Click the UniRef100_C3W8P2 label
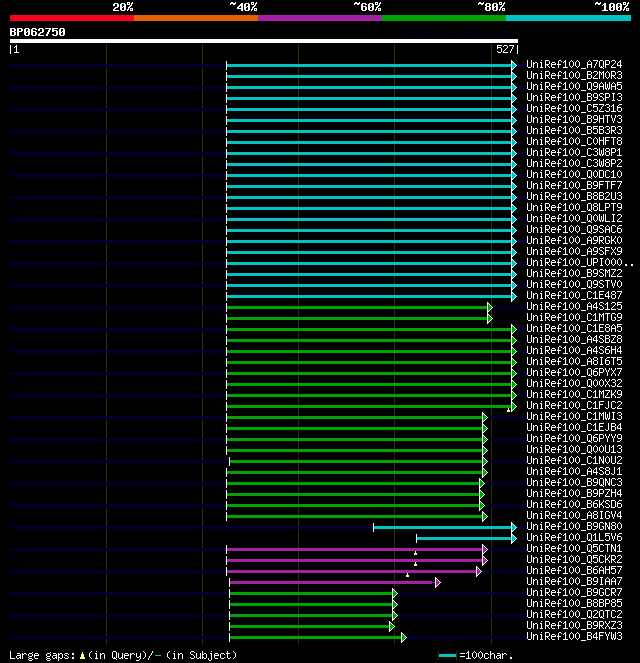Screen dimensions: 640x663 coord(574,164)
